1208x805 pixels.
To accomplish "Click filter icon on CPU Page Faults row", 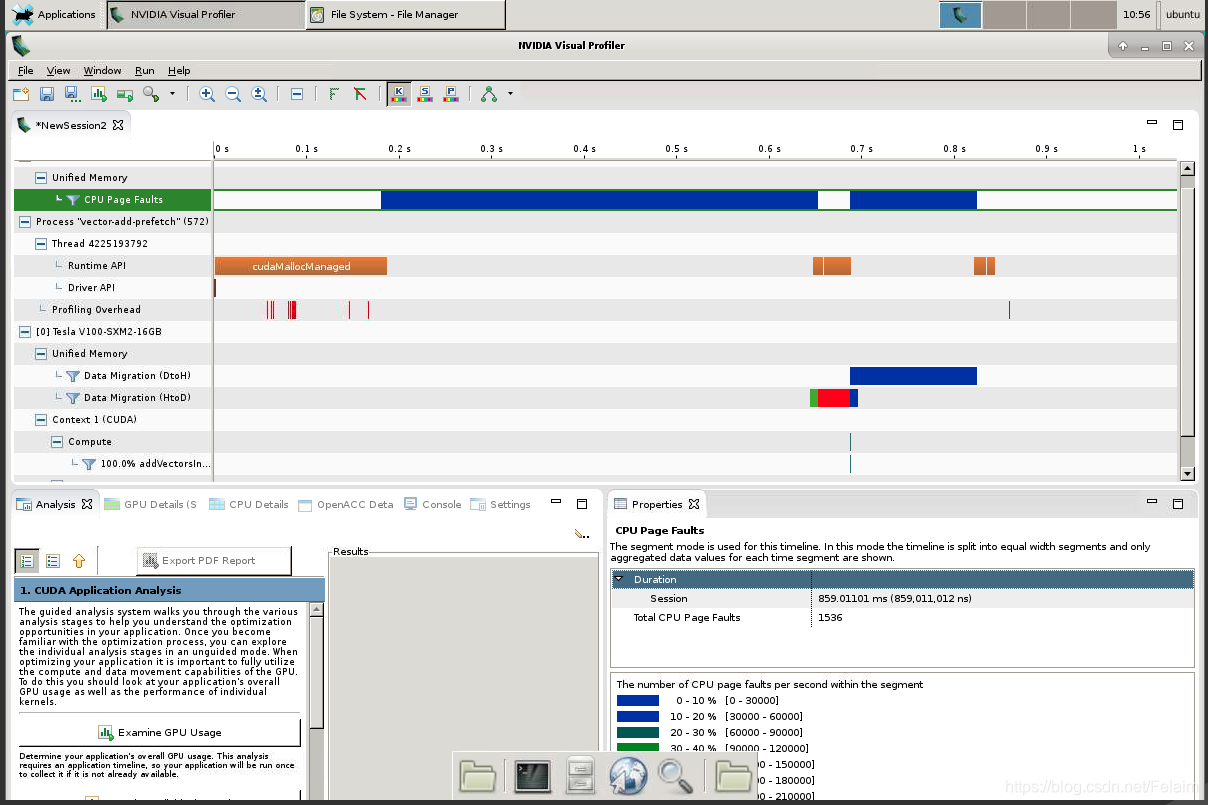I will point(73,200).
